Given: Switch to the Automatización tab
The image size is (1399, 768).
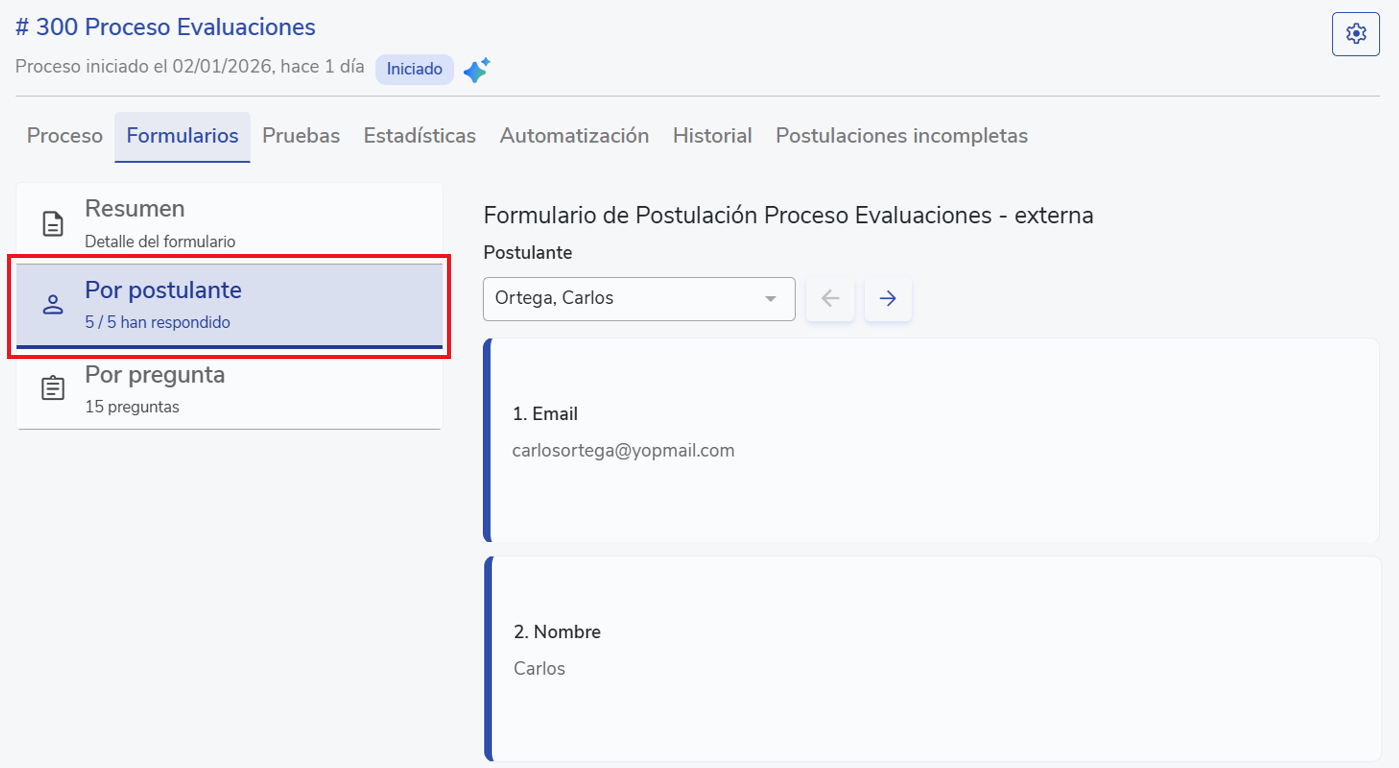Looking at the screenshot, I should pos(574,136).
